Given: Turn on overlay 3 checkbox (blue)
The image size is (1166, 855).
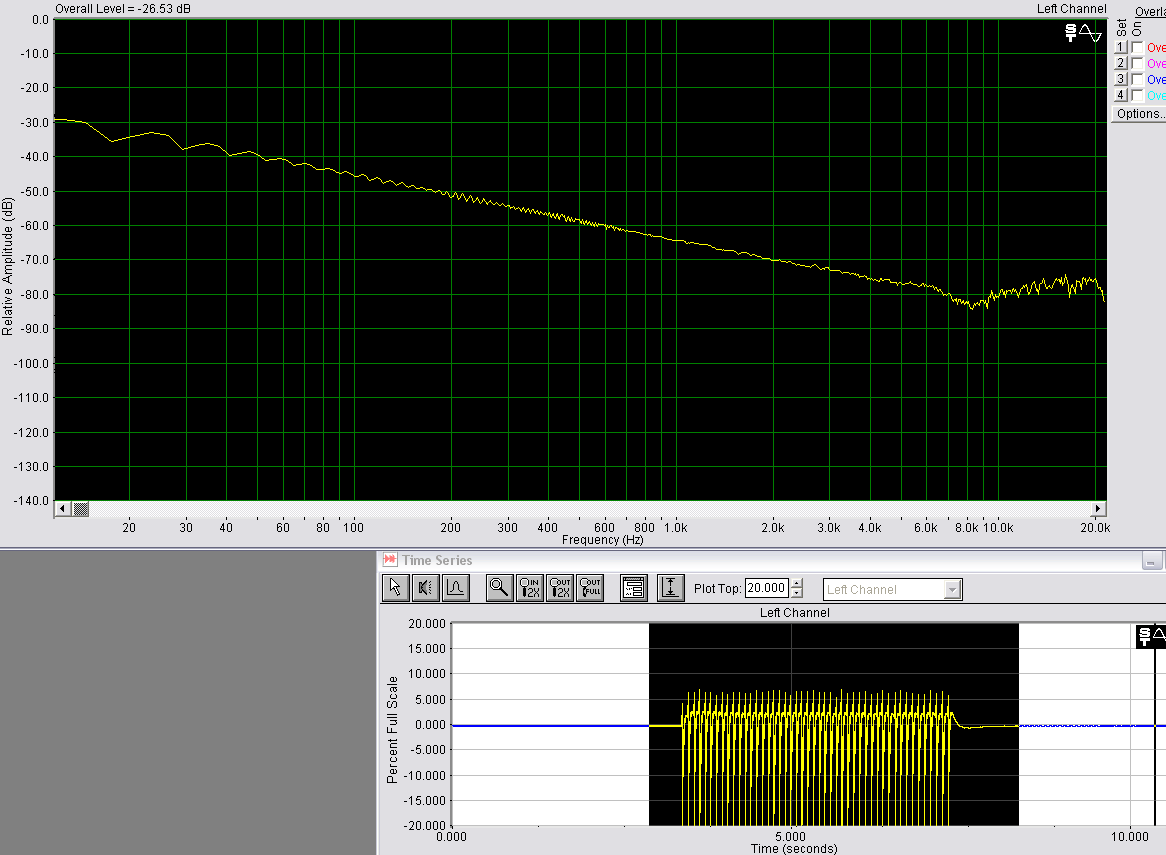Looking at the screenshot, I should pyautogui.click(x=1137, y=79).
